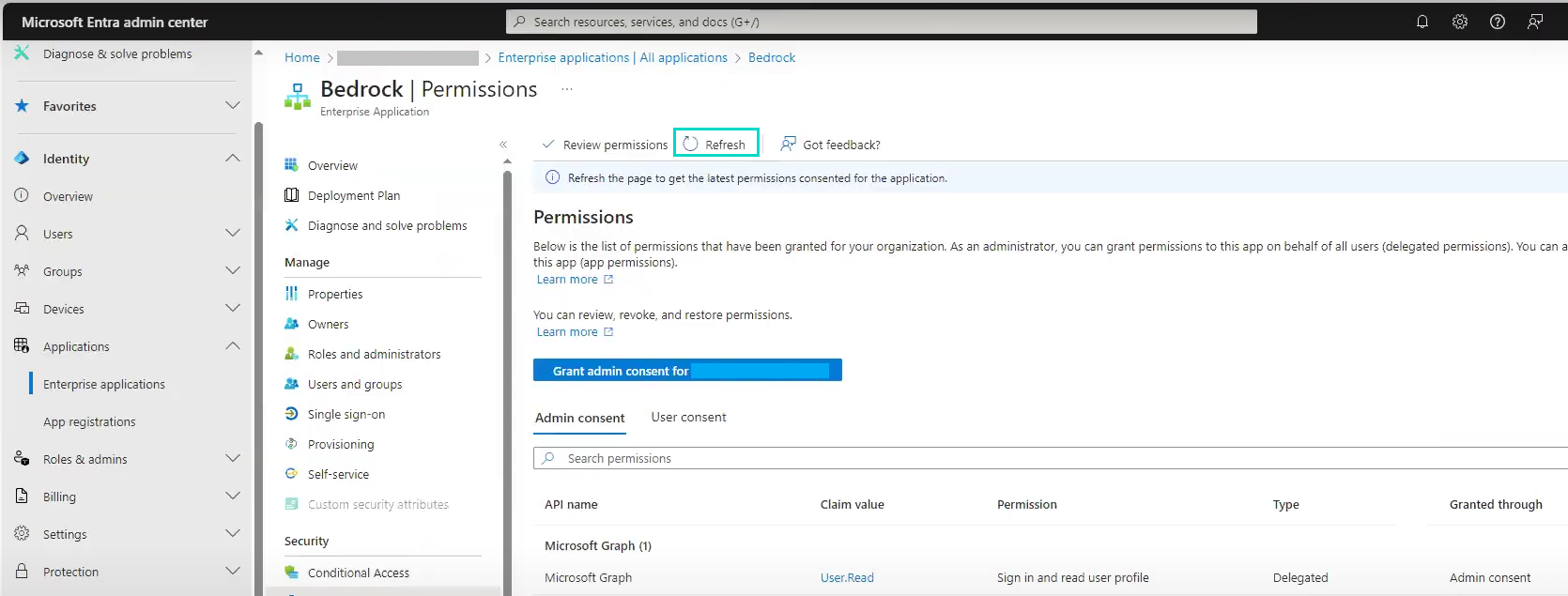Expand the Billing section chevron
This screenshot has height=596, width=1568.
[233, 497]
